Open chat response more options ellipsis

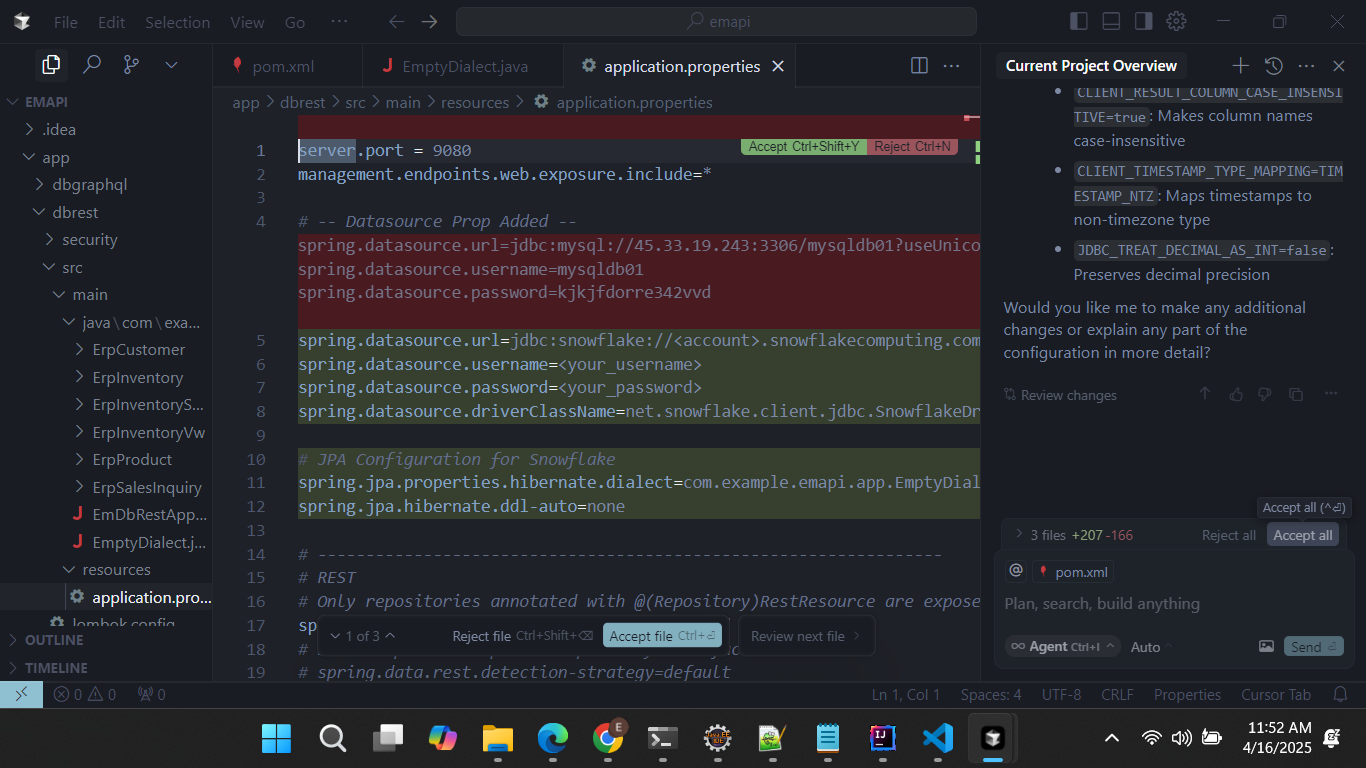click(x=1331, y=394)
